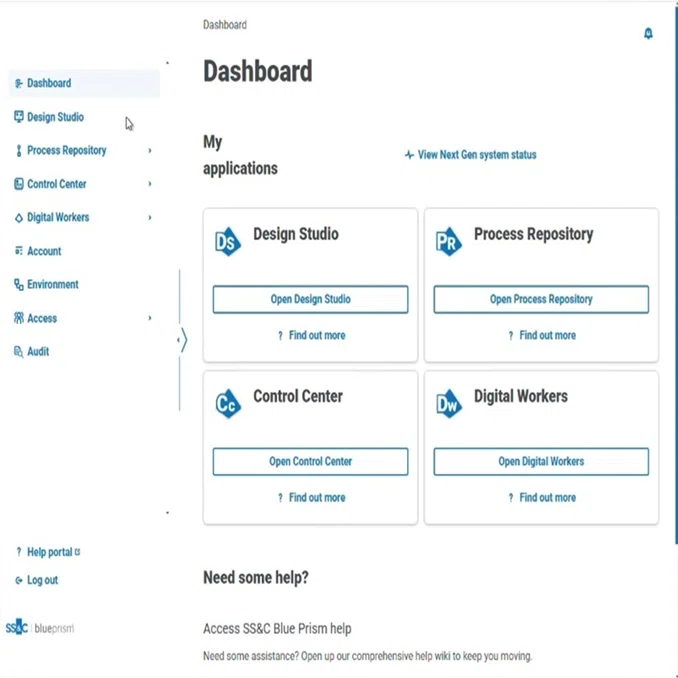Screen dimensions: 678x678
Task: Expand the Process Repository submenu arrow
Action: [x=150, y=150]
